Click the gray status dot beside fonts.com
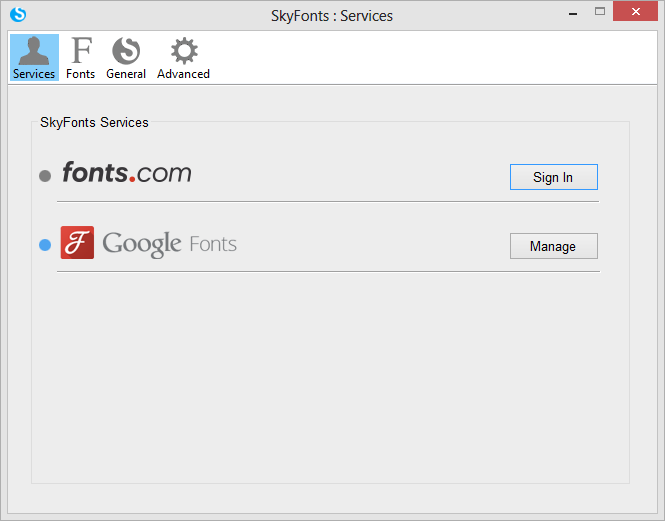This screenshot has width=665, height=521. point(45,175)
